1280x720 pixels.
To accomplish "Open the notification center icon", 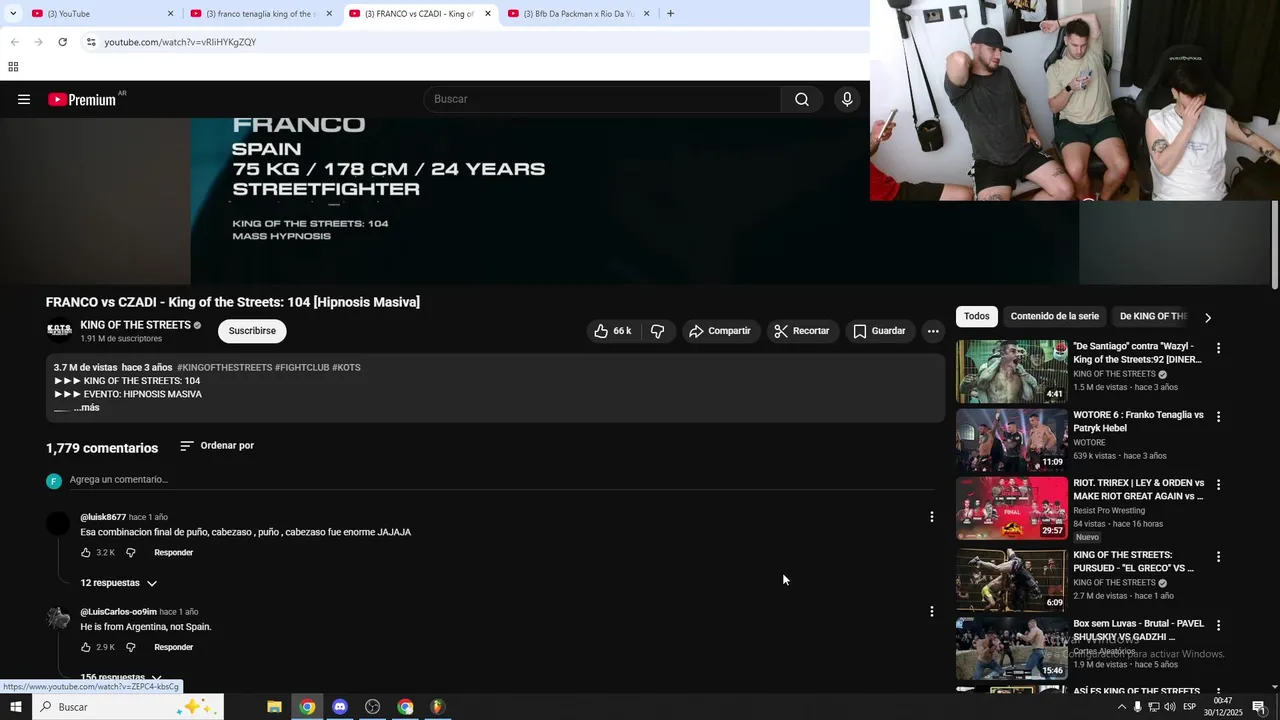I will point(1259,707).
